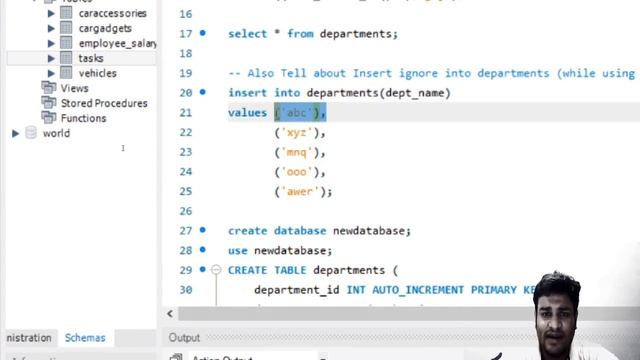
Task: Expand the world schema
Action: click(x=15, y=133)
